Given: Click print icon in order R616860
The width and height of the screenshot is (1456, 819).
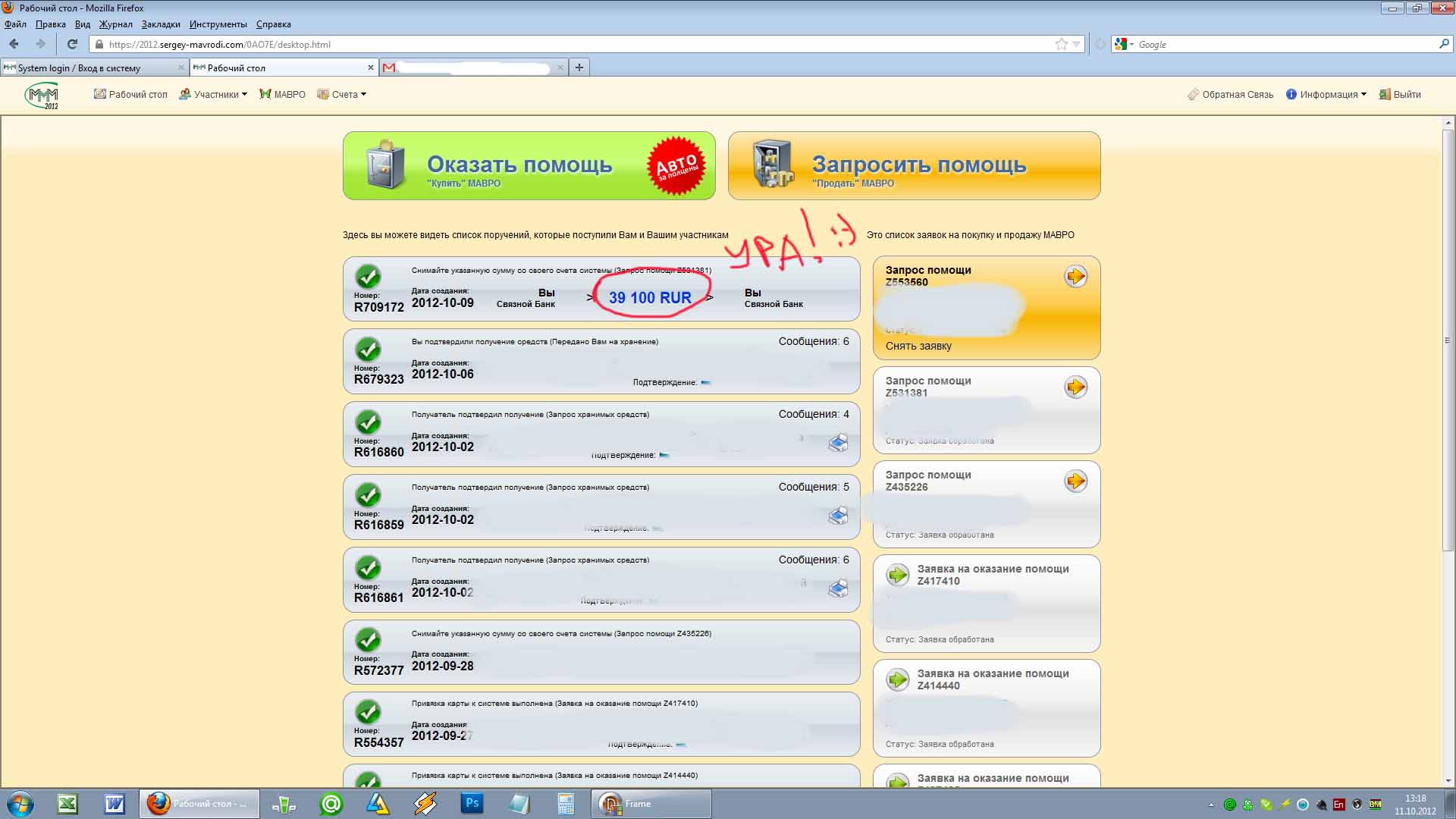Looking at the screenshot, I should [x=838, y=443].
